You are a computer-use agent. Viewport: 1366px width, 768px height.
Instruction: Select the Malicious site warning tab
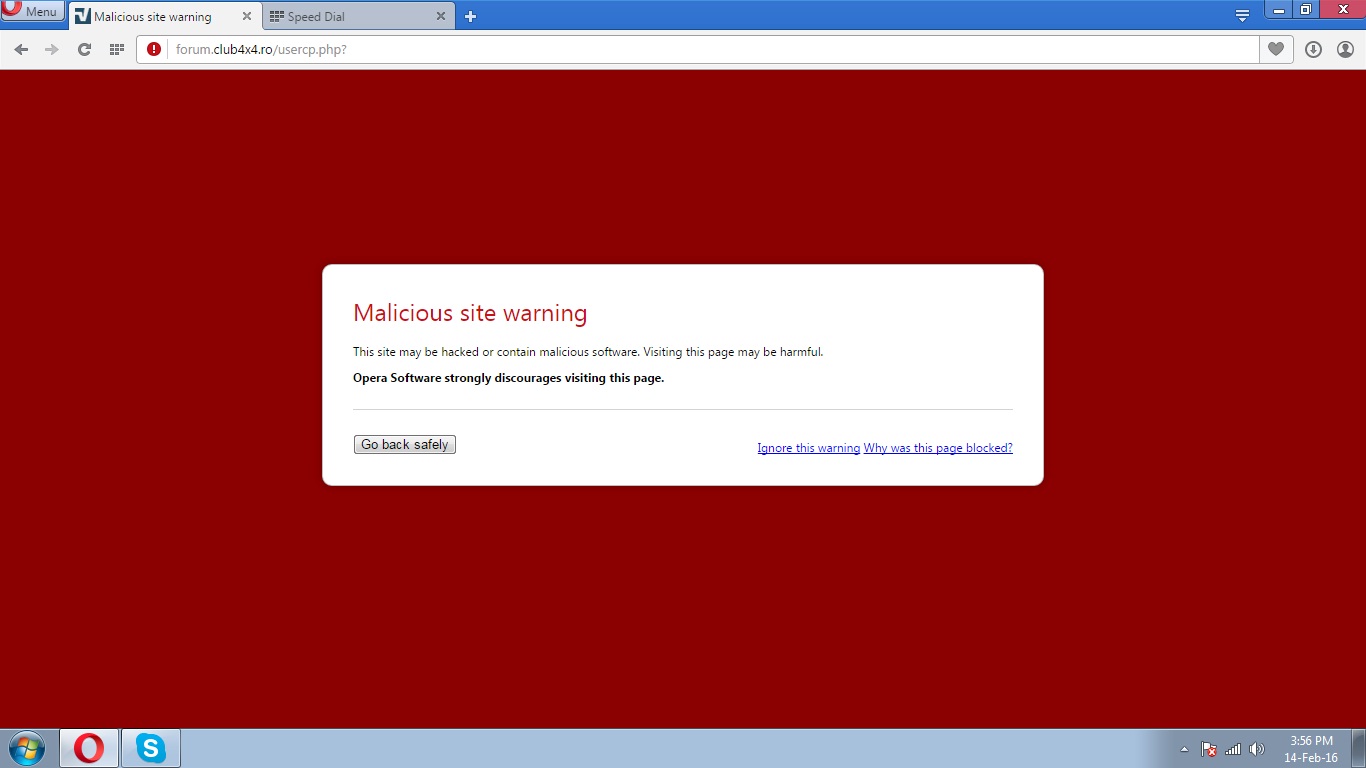tap(152, 17)
